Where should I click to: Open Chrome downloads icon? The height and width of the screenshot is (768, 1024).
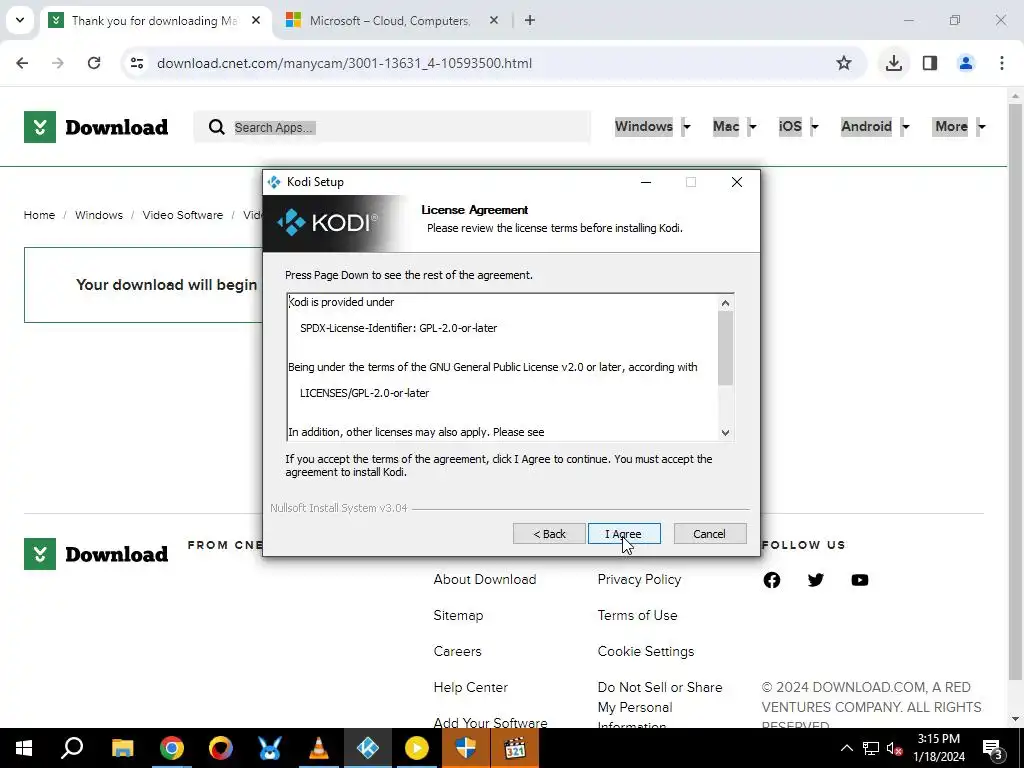click(893, 63)
